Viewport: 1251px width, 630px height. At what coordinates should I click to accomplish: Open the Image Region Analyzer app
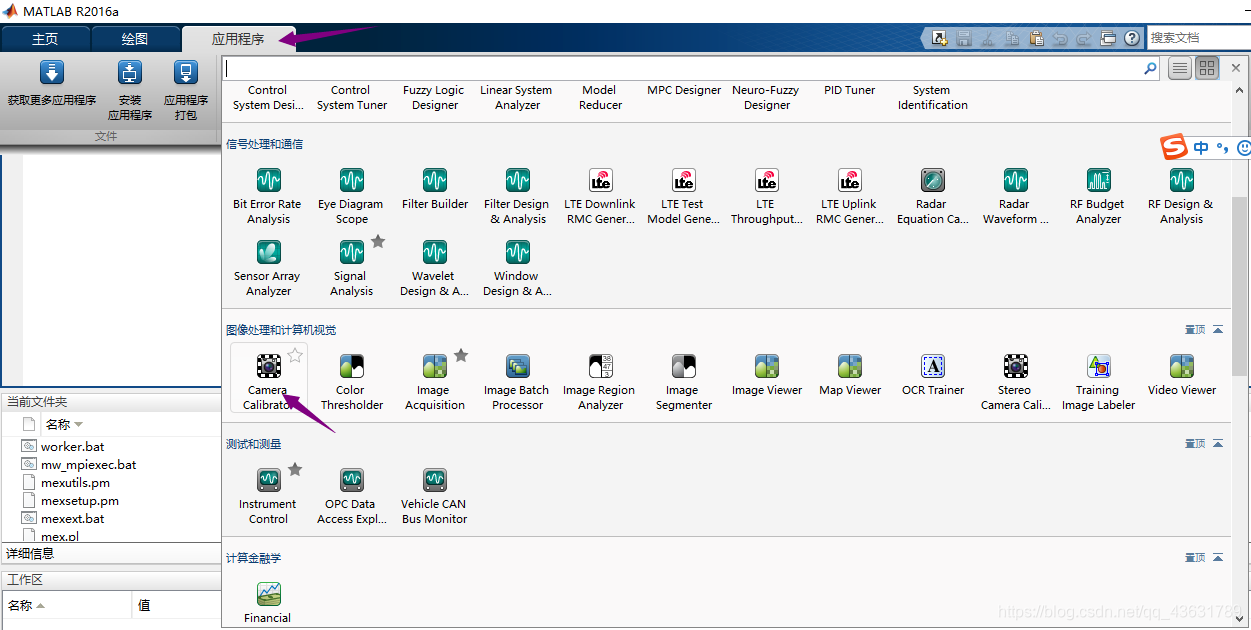coord(600,380)
